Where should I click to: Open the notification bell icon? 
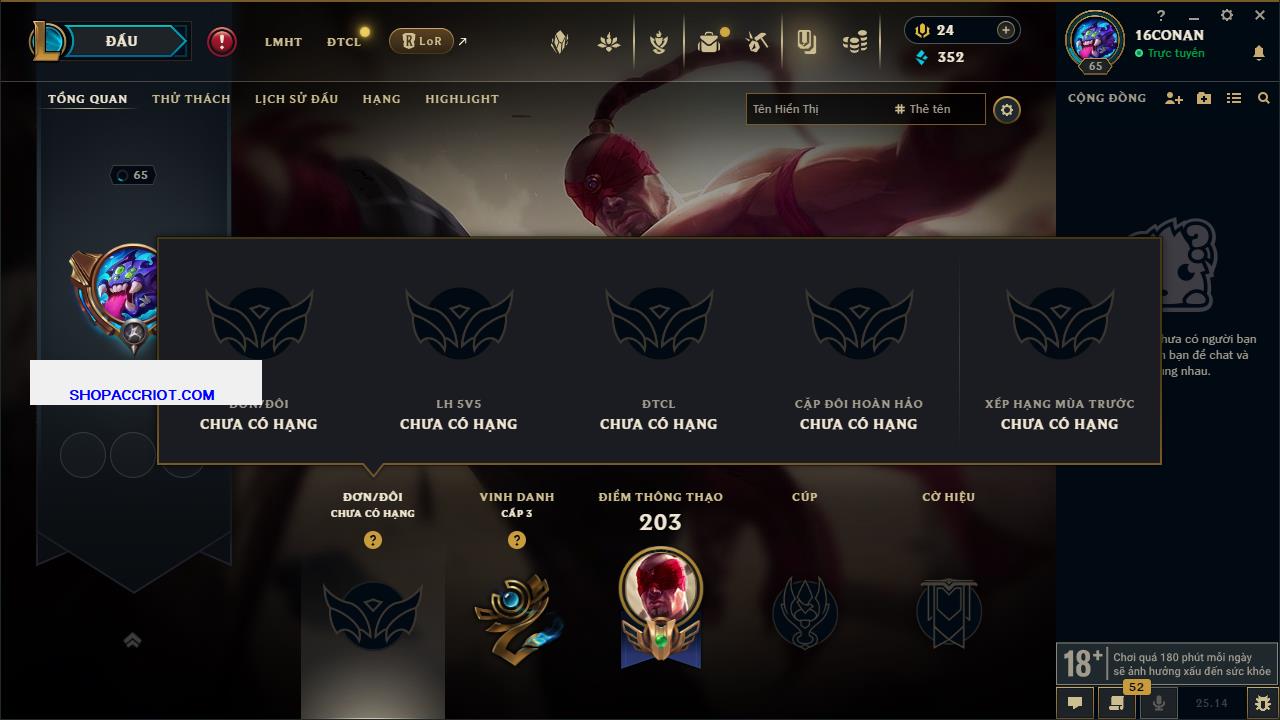pos(1258,53)
